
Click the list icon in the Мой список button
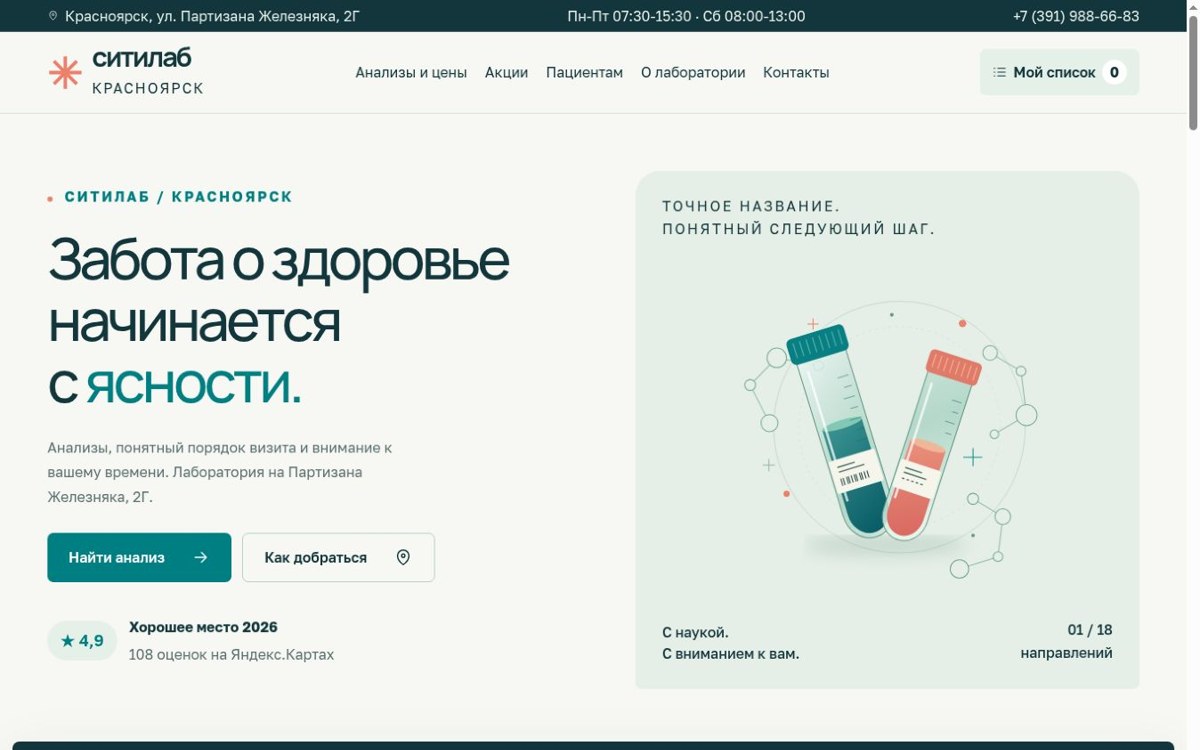coord(999,72)
